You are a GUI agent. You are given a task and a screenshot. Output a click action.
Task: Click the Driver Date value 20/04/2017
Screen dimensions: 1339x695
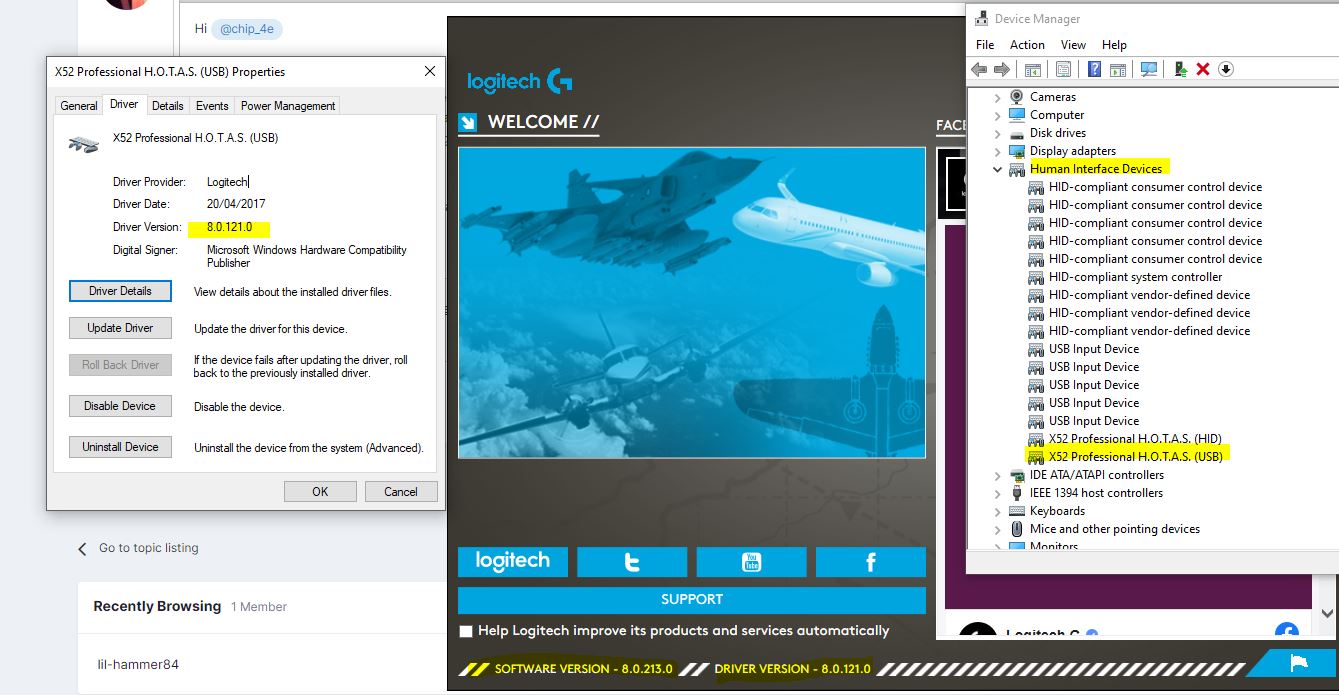point(236,204)
